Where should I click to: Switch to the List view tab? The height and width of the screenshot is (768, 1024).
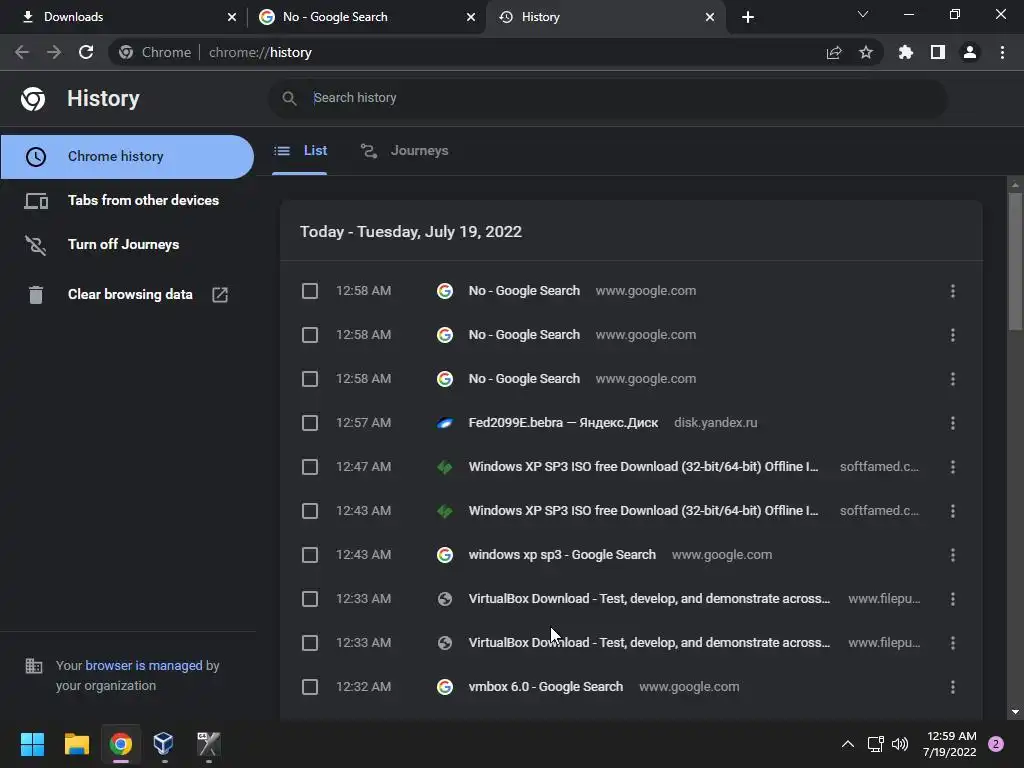[300, 151]
